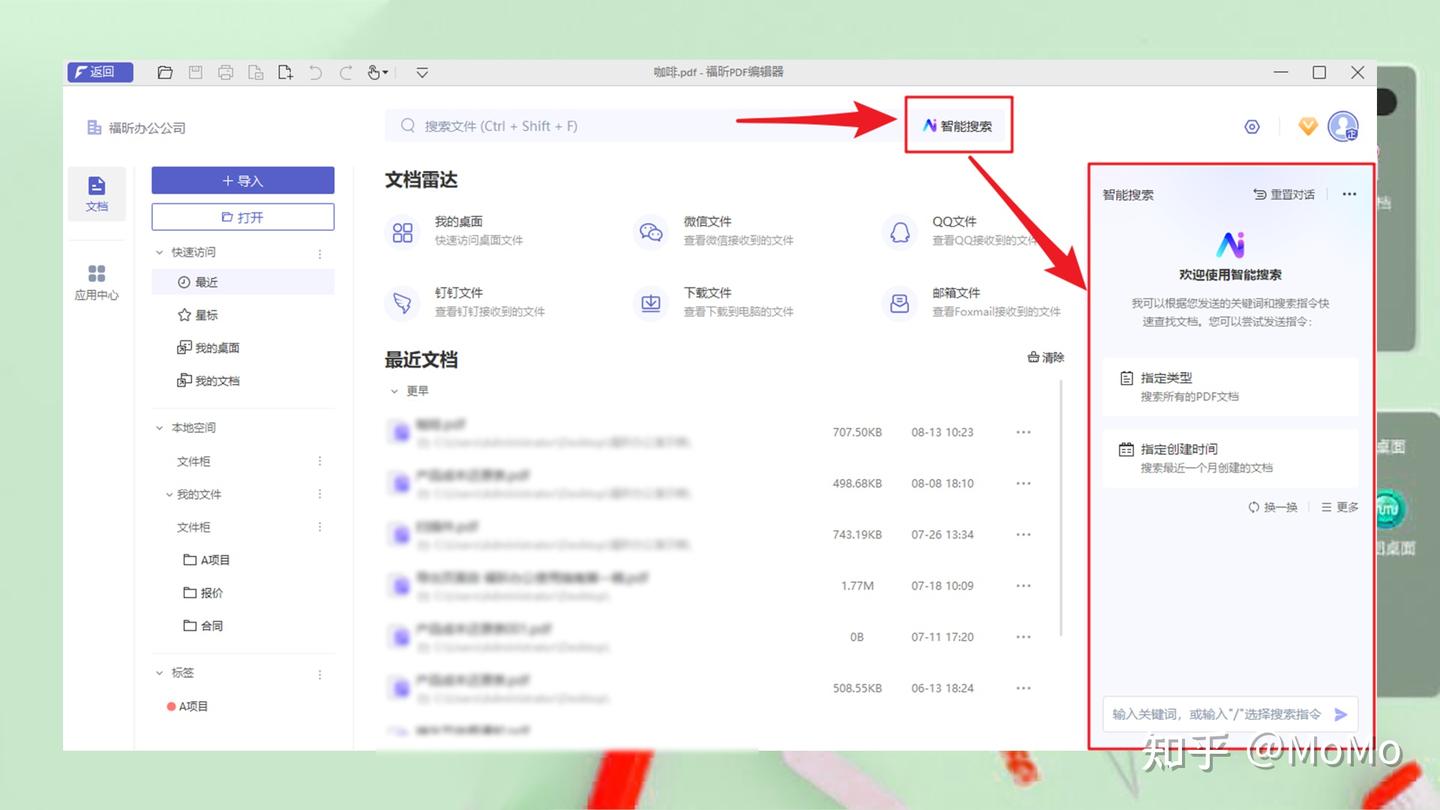Click 清除 to clear recent documents

(1046, 357)
